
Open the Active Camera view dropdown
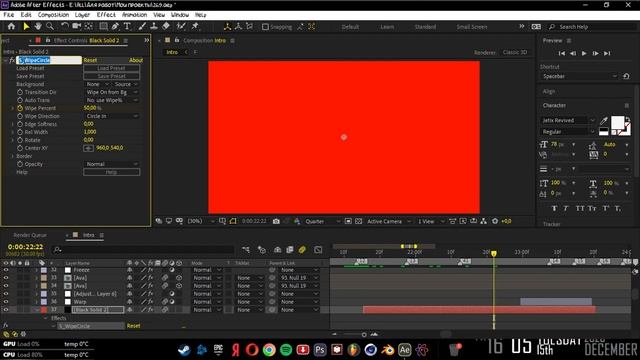tap(389, 221)
